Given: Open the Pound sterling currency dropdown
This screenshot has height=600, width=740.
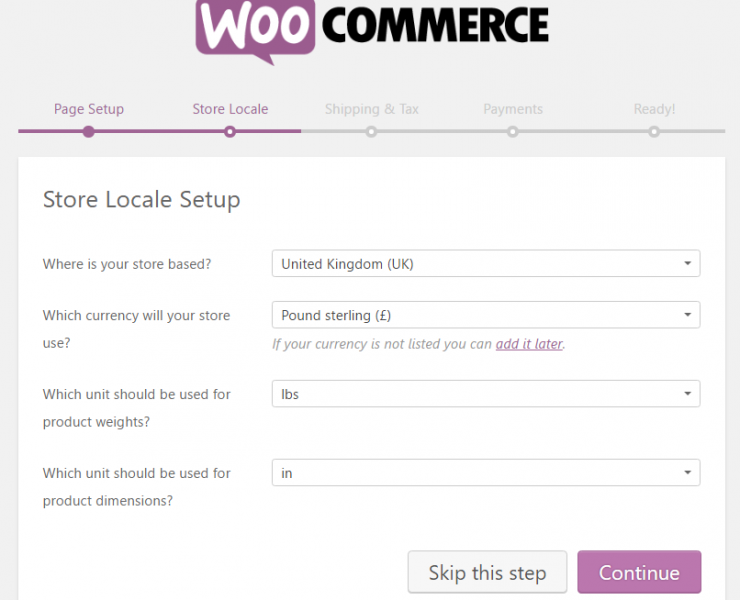Looking at the screenshot, I should (486, 315).
